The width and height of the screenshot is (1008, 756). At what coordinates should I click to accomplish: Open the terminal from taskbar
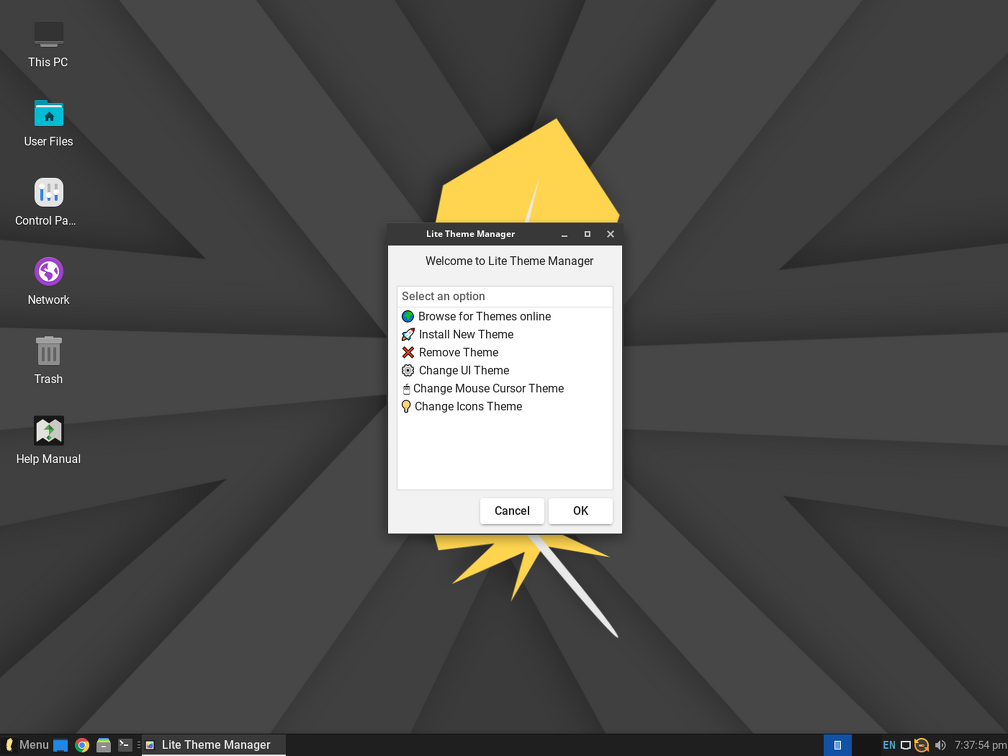tap(125, 745)
